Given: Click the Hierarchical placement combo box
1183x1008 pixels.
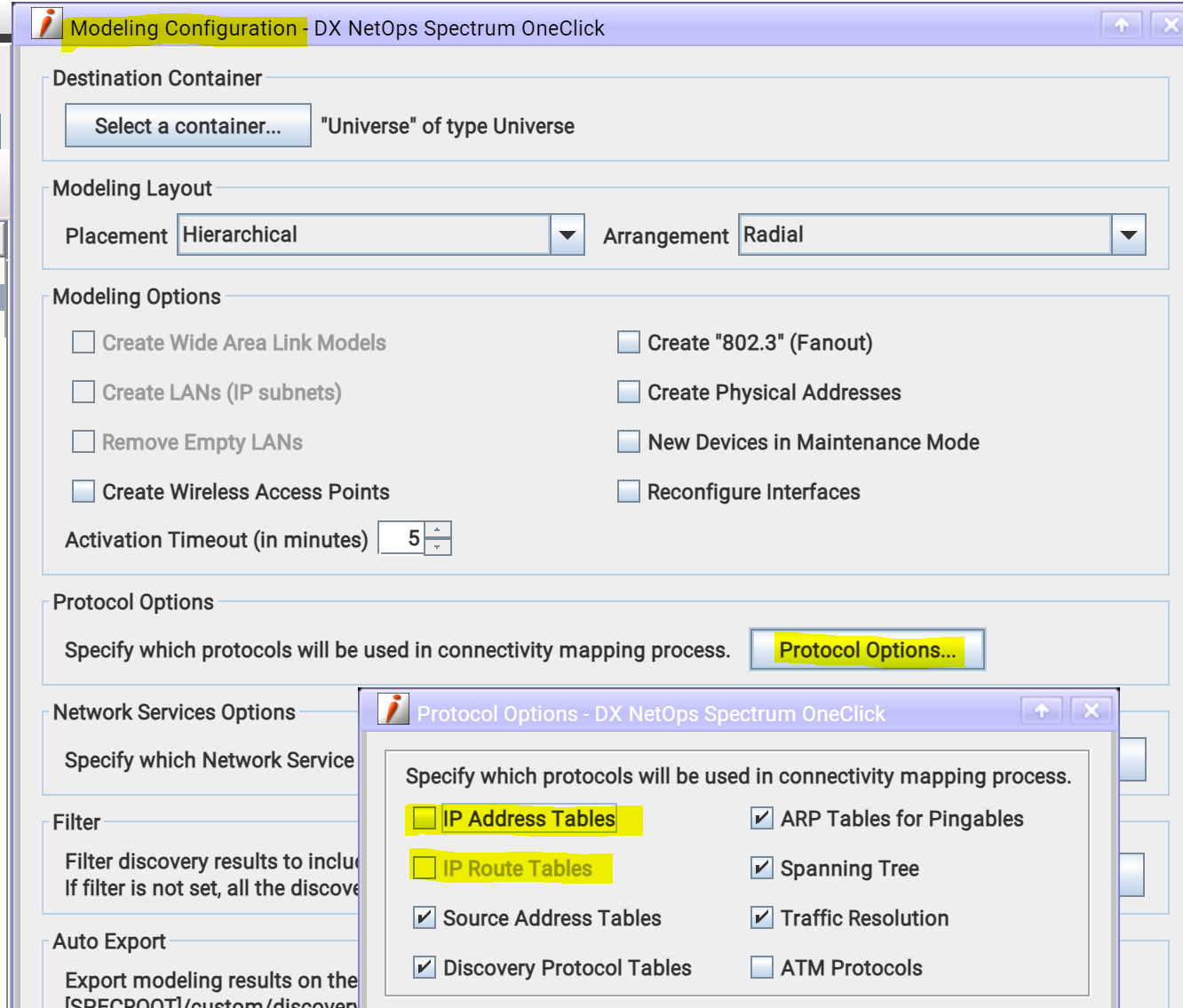Looking at the screenshot, I should (x=364, y=235).
